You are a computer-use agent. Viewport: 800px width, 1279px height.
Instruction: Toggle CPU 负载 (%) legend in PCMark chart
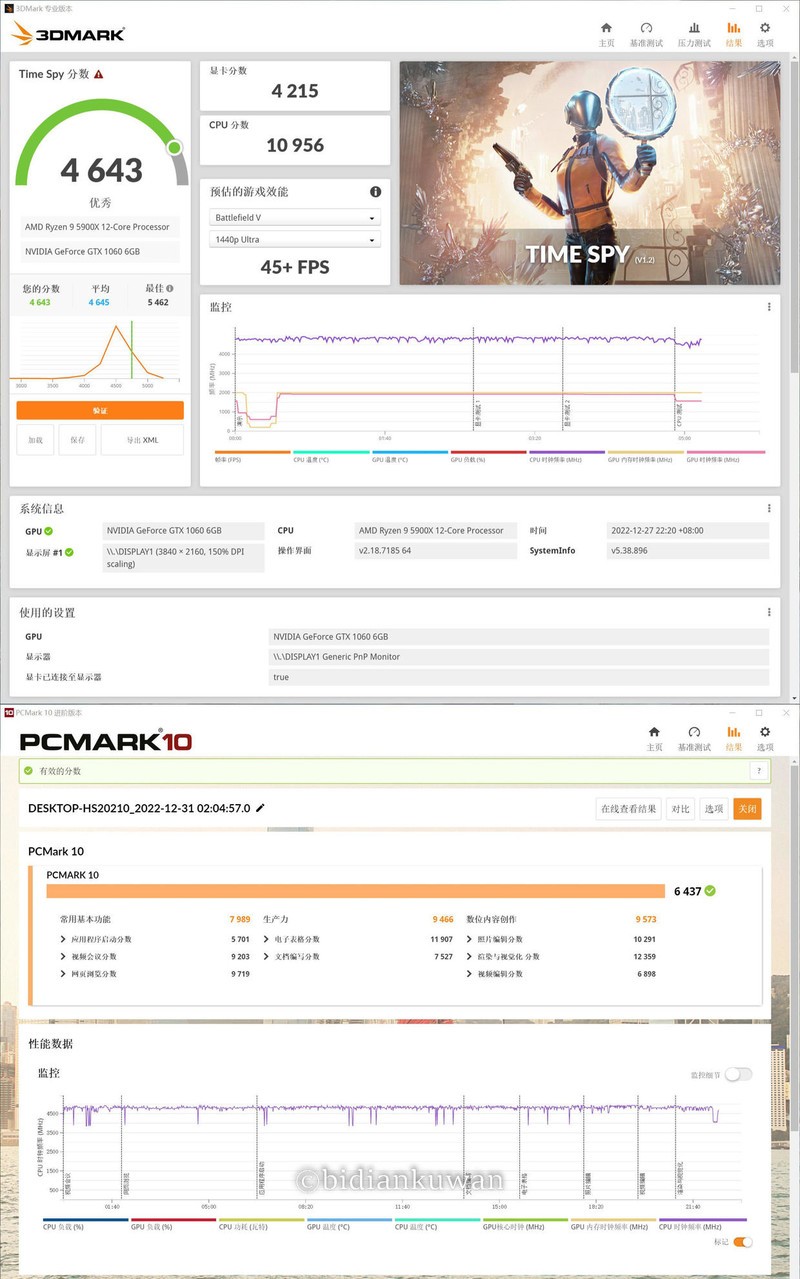coord(85,1223)
